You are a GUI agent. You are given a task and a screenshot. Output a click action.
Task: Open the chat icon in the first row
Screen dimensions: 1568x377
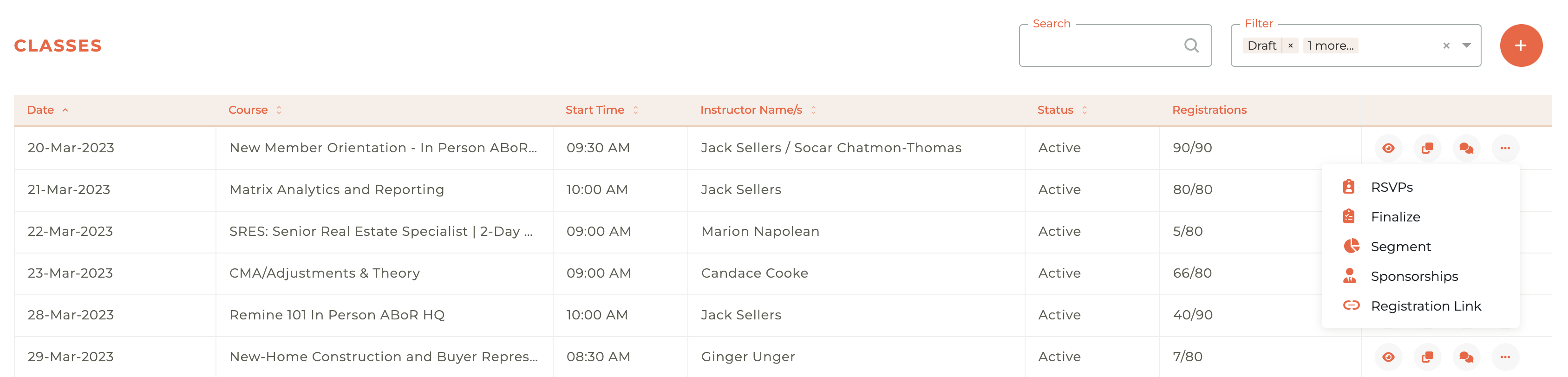point(1466,148)
